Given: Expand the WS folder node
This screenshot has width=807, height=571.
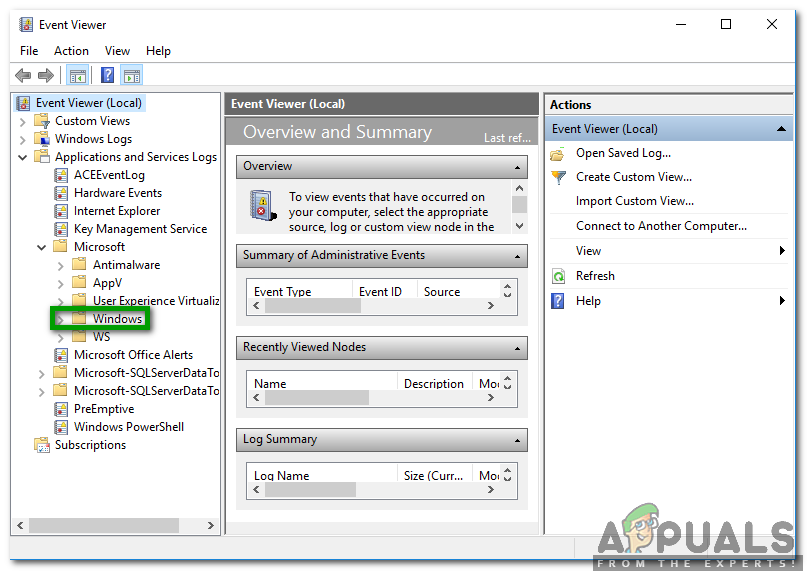Looking at the screenshot, I should click(61, 338).
